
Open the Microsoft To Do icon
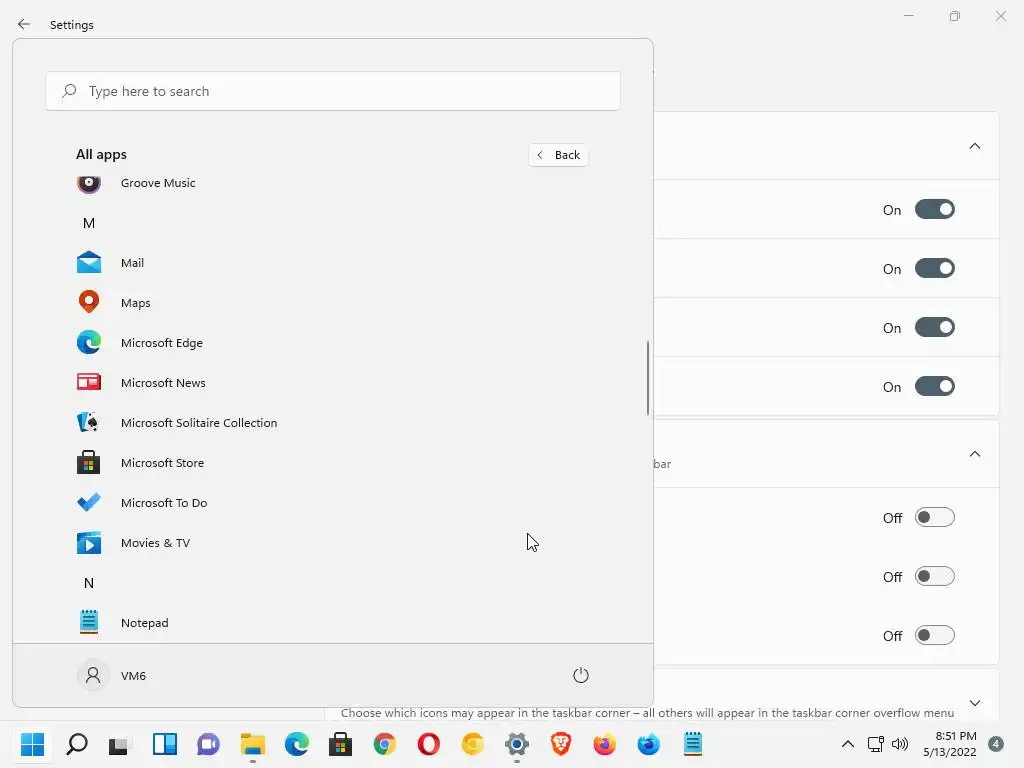click(89, 502)
